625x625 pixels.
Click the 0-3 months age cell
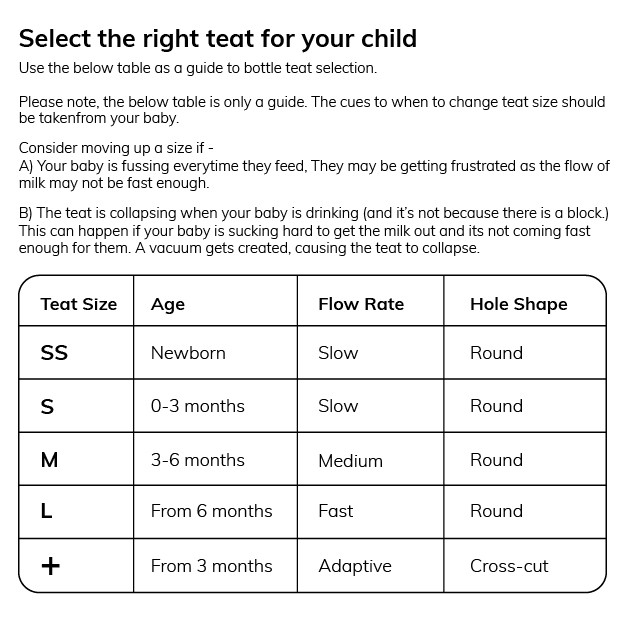point(197,406)
